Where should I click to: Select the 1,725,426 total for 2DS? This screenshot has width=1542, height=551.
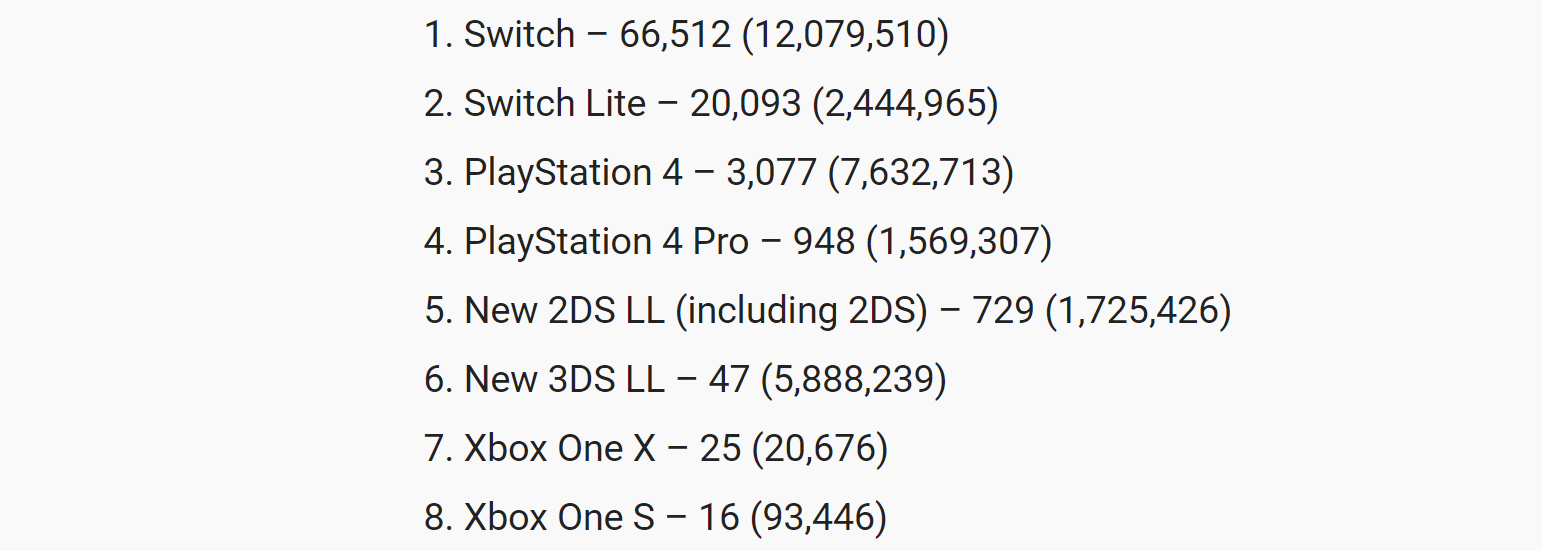coord(1138,311)
